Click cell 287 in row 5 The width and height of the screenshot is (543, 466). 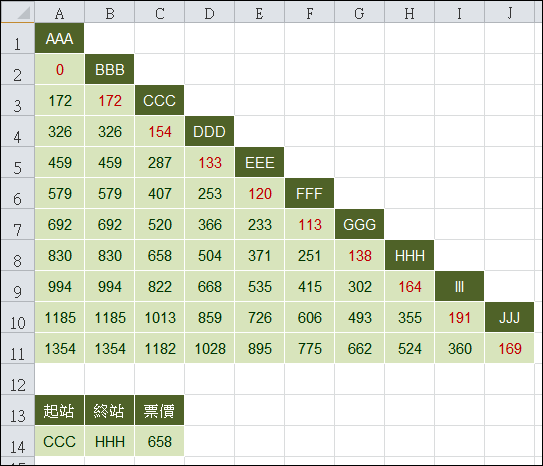pos(160,162)
